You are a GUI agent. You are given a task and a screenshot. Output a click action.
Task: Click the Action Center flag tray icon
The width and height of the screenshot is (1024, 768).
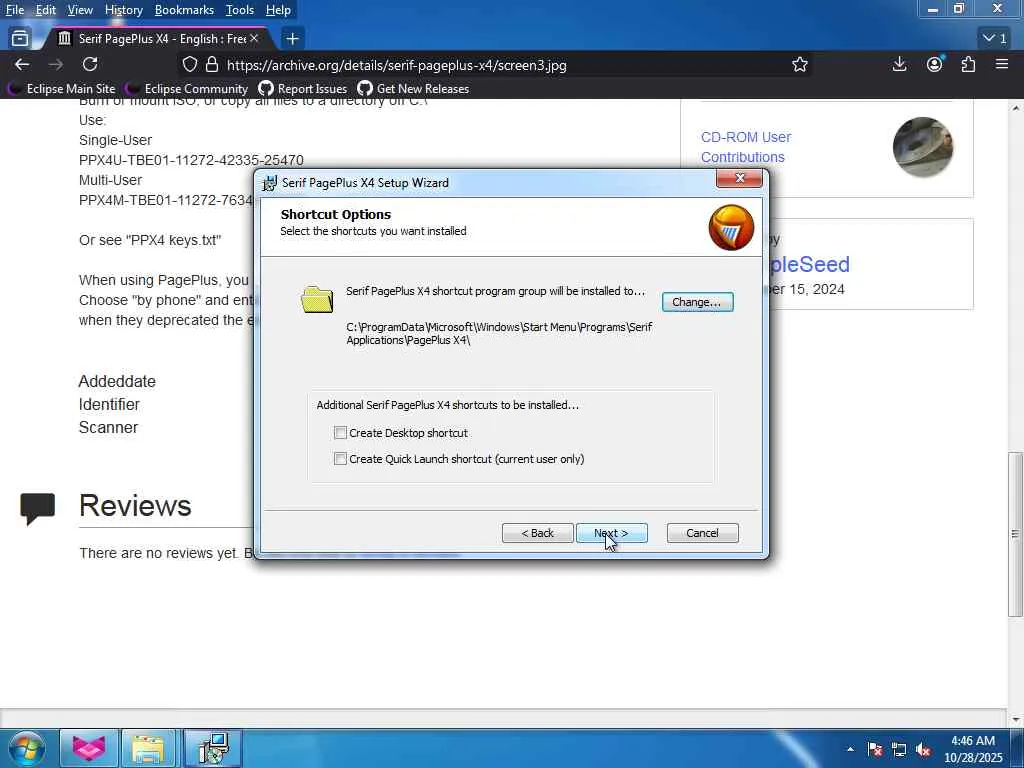tap(875, 750)
